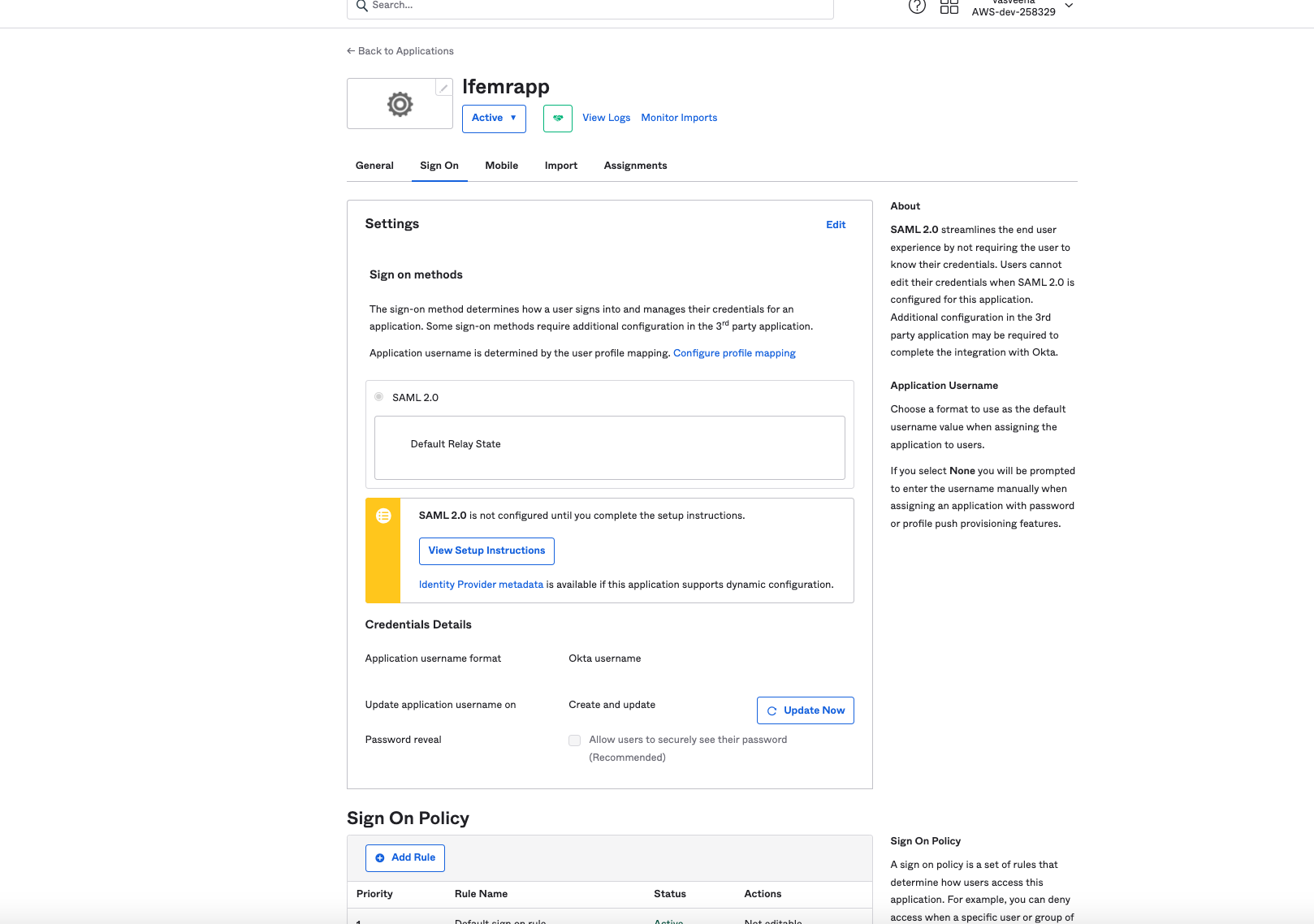Click the gear app logo thumbnail
The image size is (1314, 924).
coord(400,104)
